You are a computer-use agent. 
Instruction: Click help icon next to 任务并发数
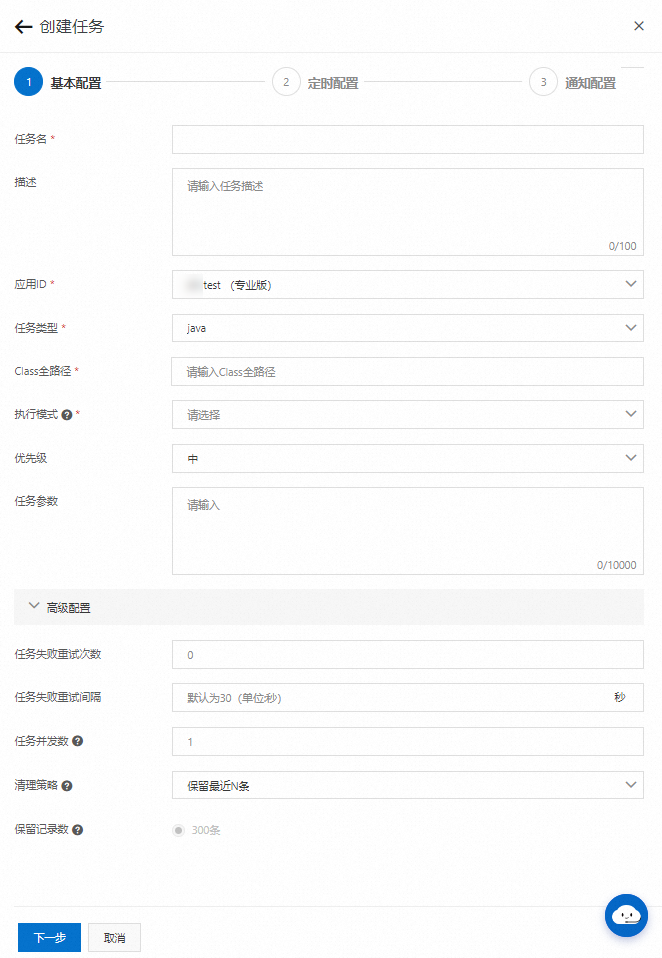pyautogui.click(x=78, y=741)
